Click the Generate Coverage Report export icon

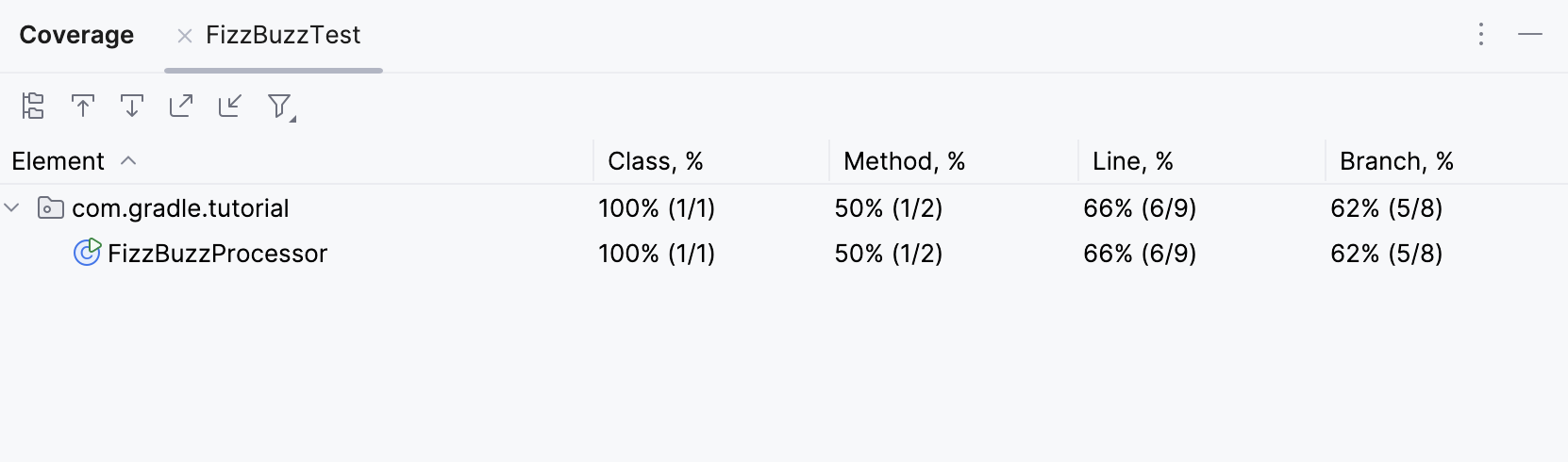[x=181, y=106]
